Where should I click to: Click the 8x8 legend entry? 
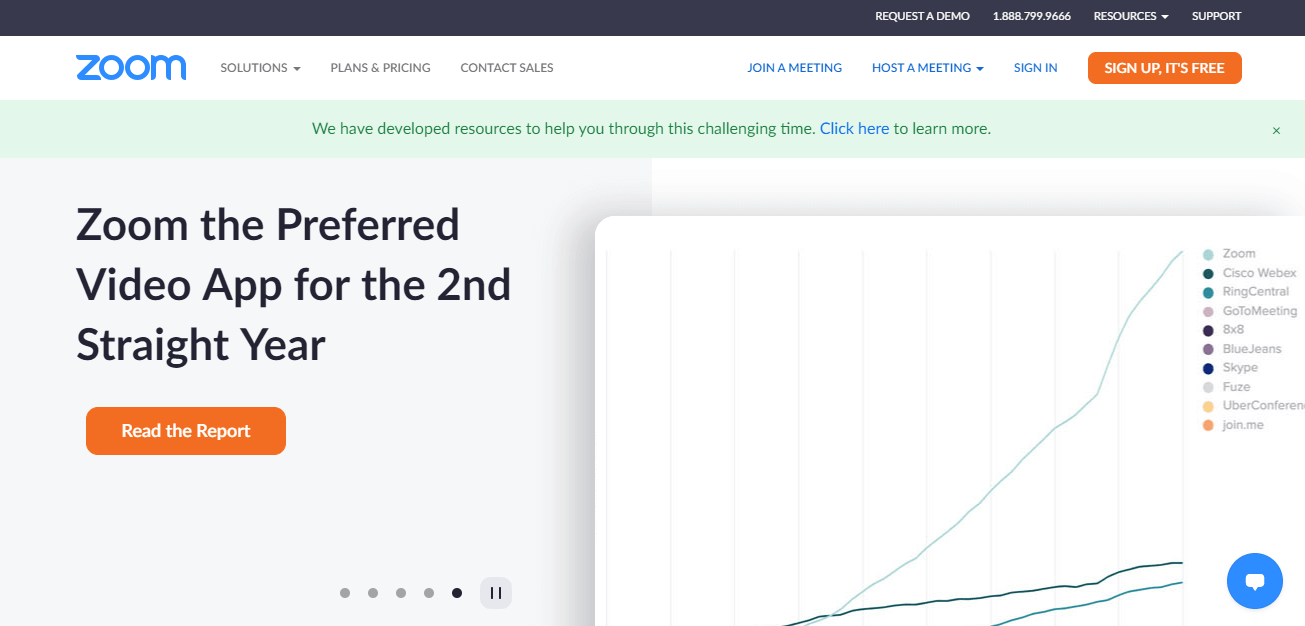(x=1224, y=330)
